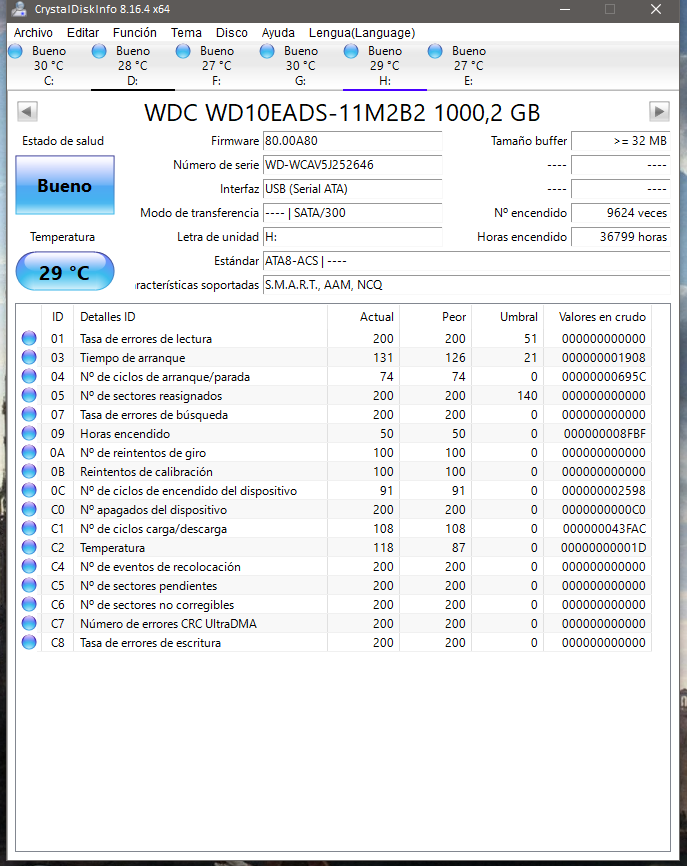
Task: Click raw value 00000000001D
Action: [604, 547]
